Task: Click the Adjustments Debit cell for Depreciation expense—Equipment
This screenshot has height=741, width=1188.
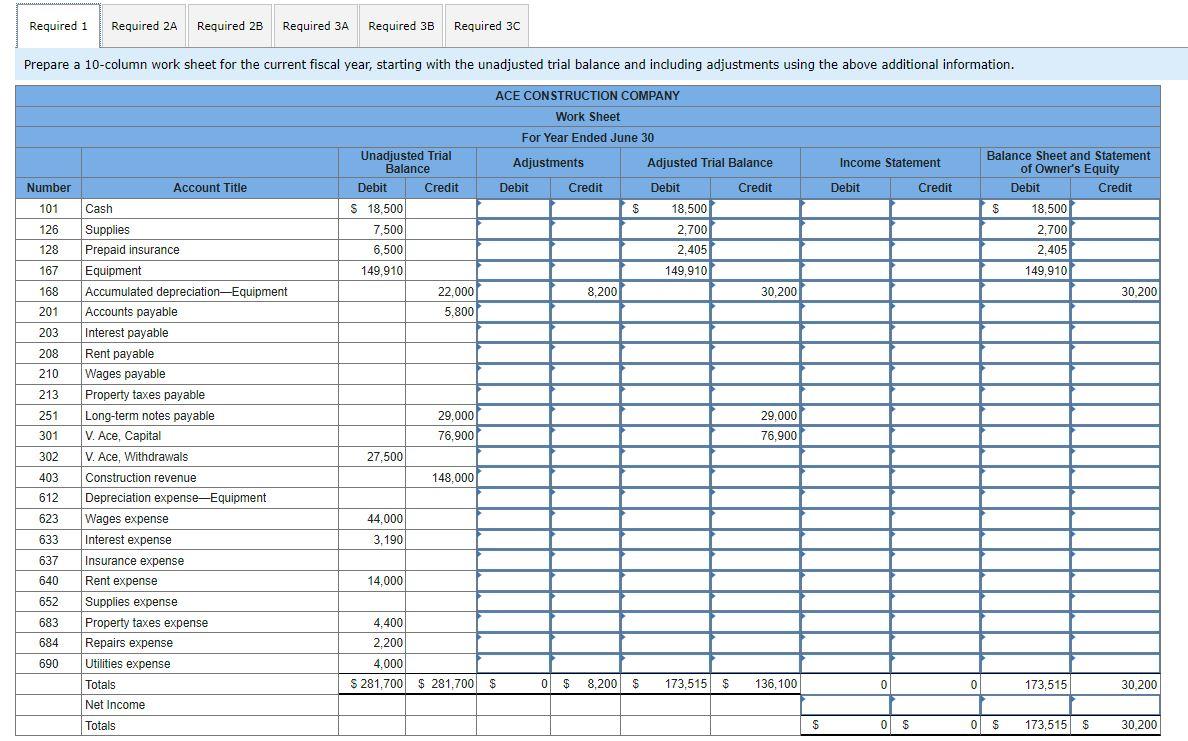Action: click(x=514, y=498)
